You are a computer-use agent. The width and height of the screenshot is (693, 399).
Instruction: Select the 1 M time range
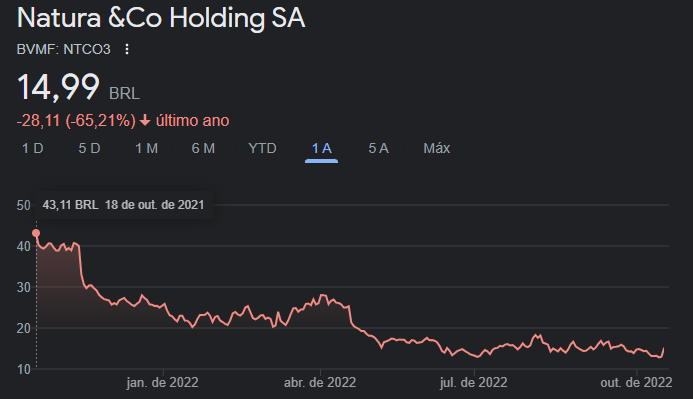point(146,148)
